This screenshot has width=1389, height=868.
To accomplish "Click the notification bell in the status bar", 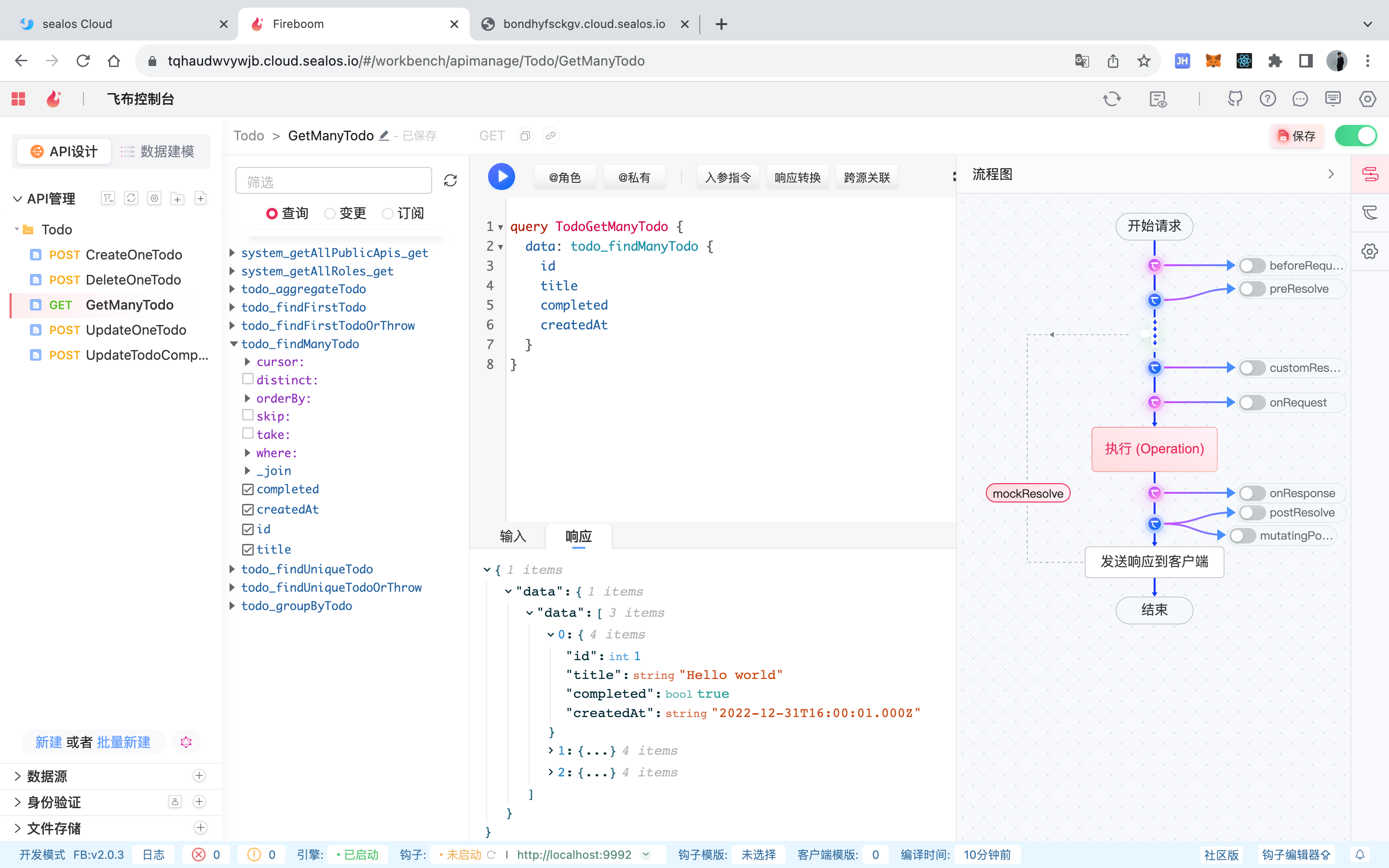I will click(1360, 854).
